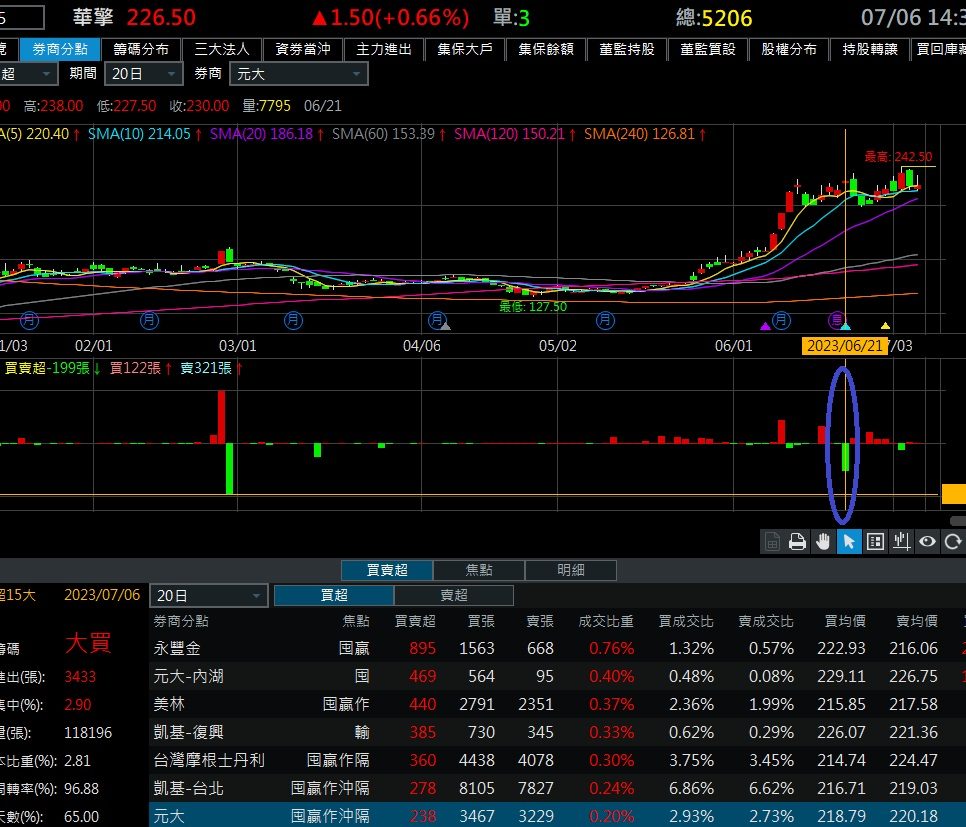Select the 美林 broker row
The width and height of the screenshot is (966, 827).
(558, 704)
